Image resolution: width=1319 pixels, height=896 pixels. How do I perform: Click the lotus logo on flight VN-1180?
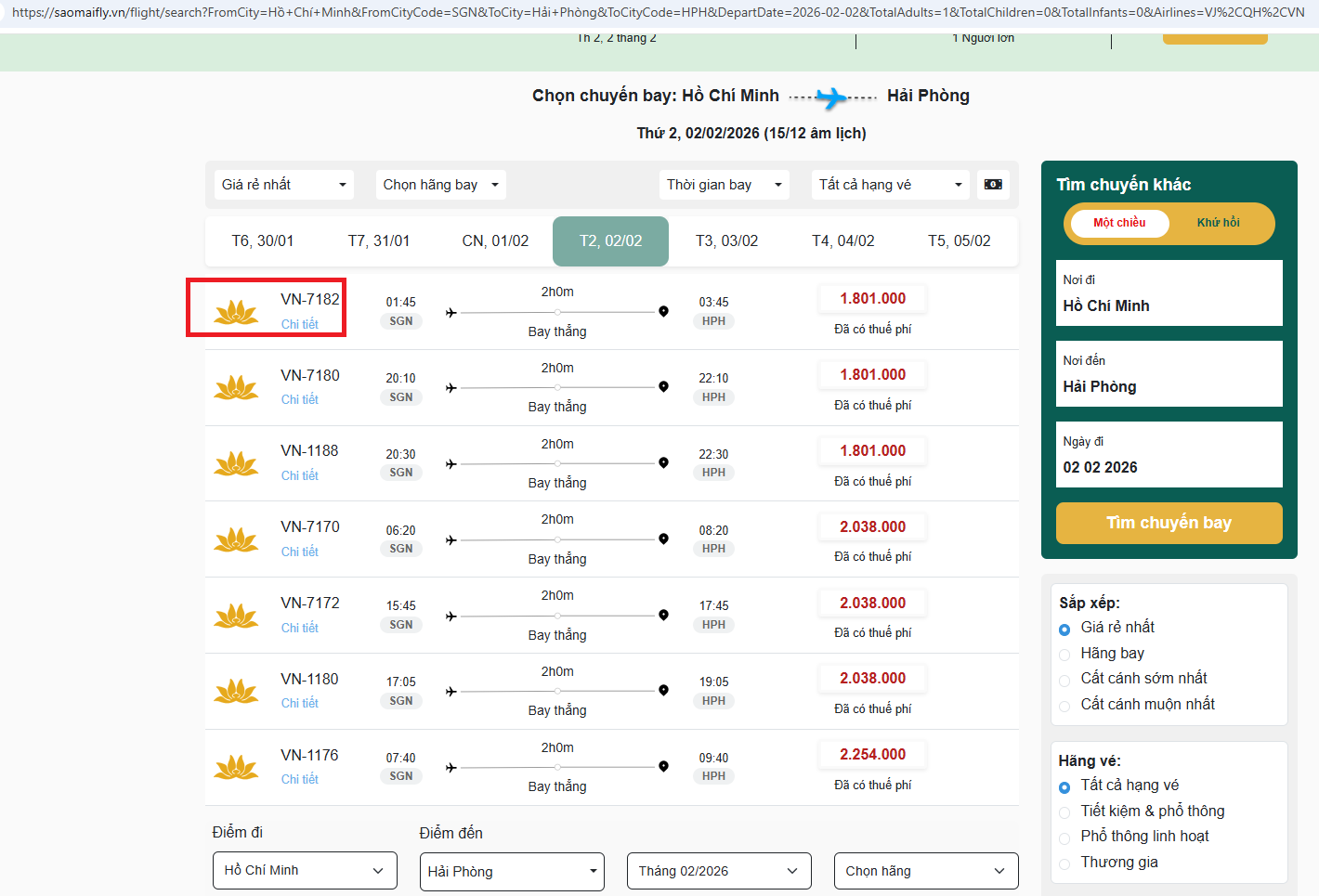[x=236, y=692]
